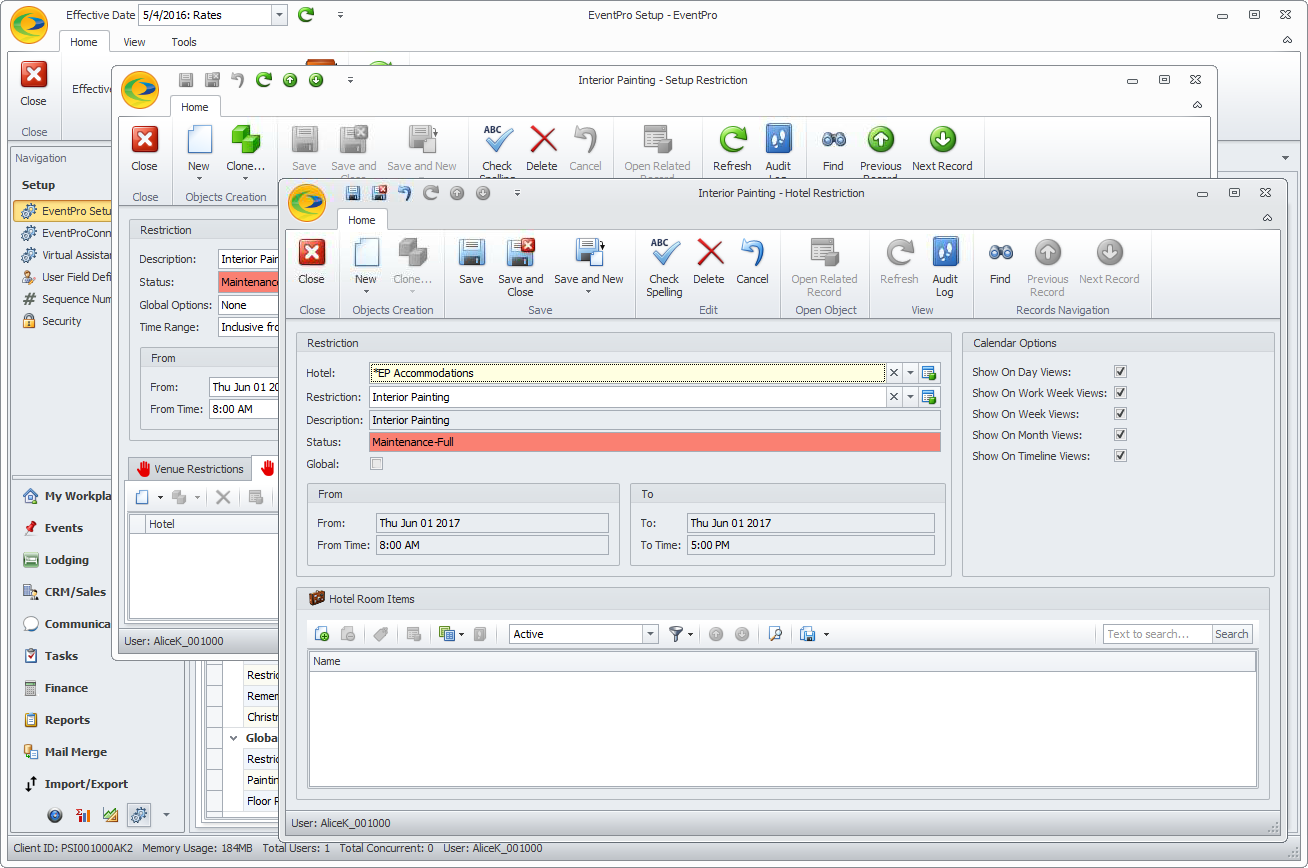Viewport: 1308px width, 868px height.
Task: Toggle Show On Work Week Views checkbox
Action: [1120, 393]
